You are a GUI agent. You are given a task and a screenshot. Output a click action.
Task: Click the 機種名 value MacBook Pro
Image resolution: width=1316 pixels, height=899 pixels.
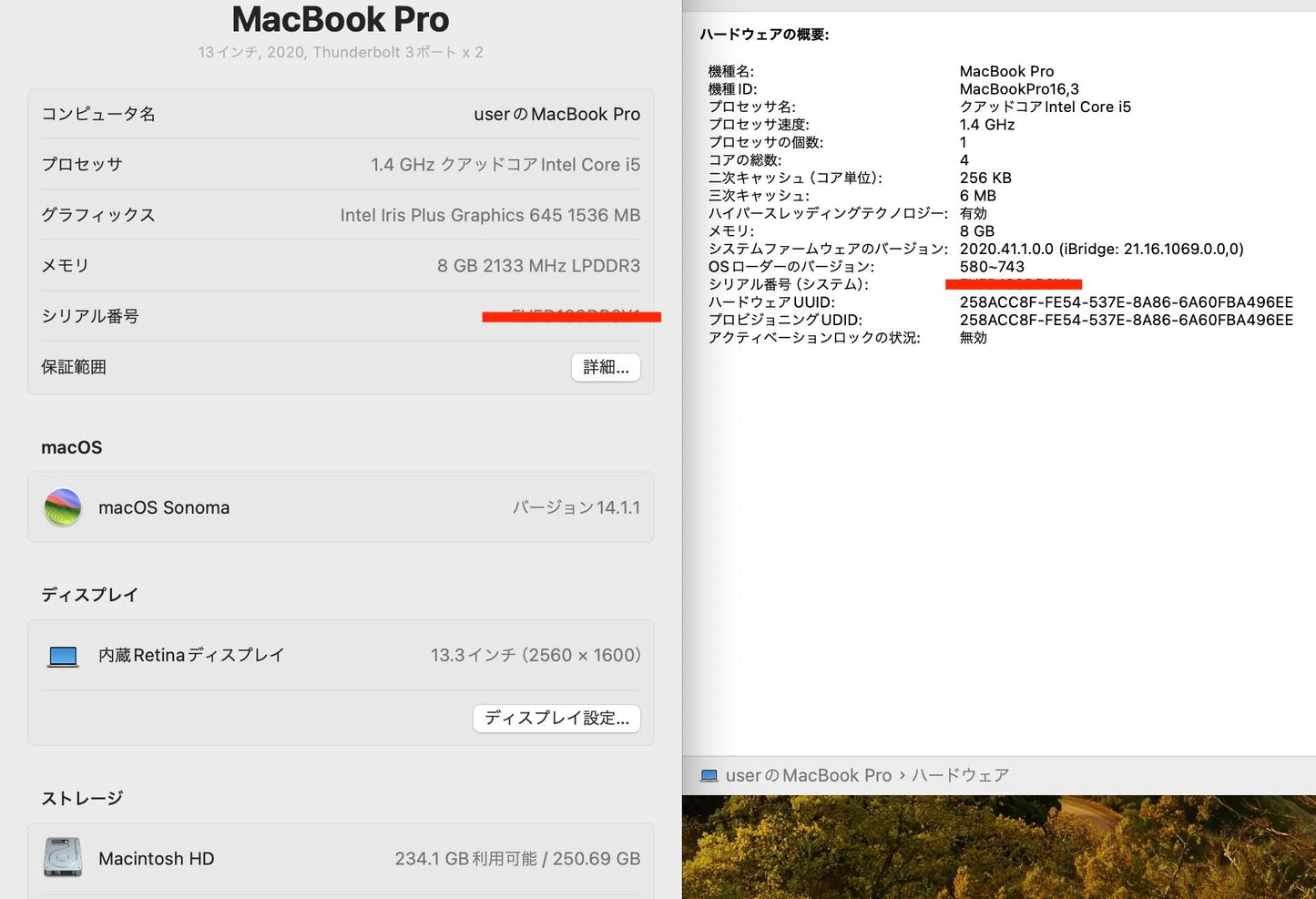coord(1006,71)
